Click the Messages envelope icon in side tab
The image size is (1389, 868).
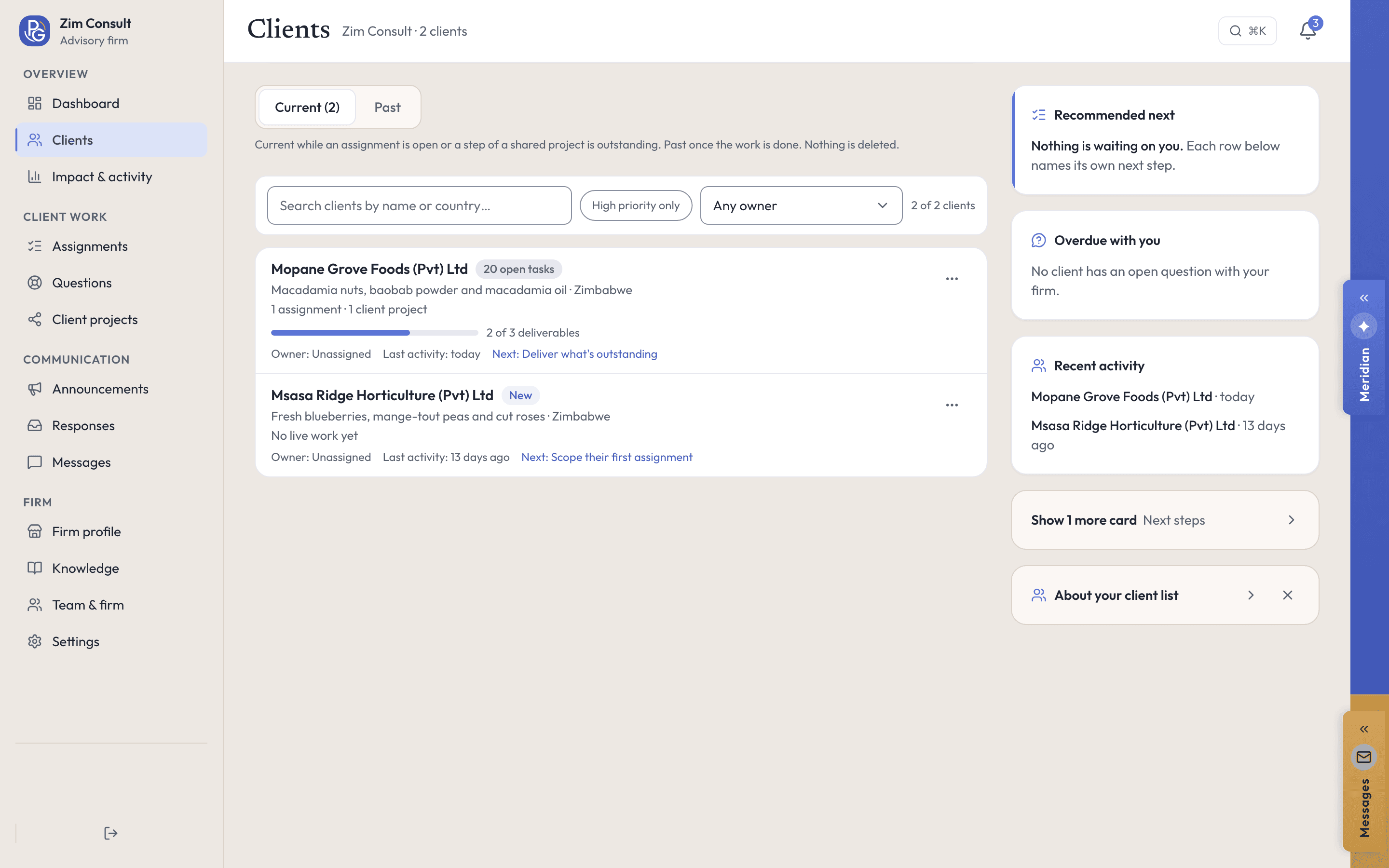pos(1364,757)
